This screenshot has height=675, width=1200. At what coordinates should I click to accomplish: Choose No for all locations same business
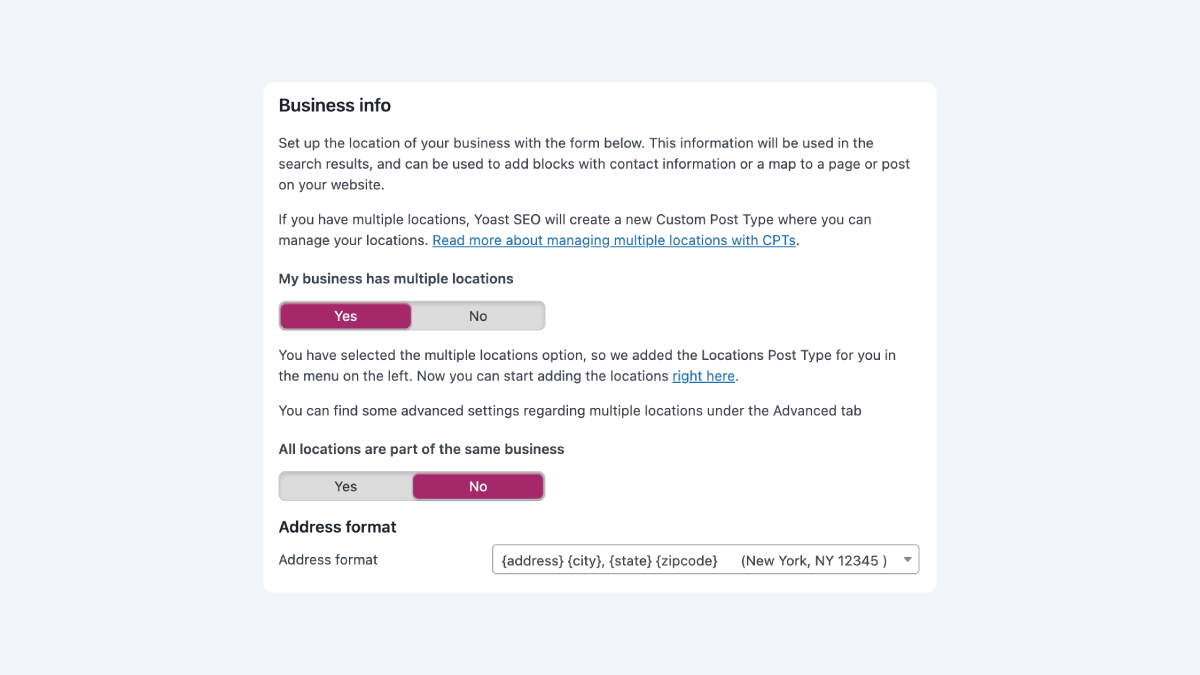tap(478, 487)
